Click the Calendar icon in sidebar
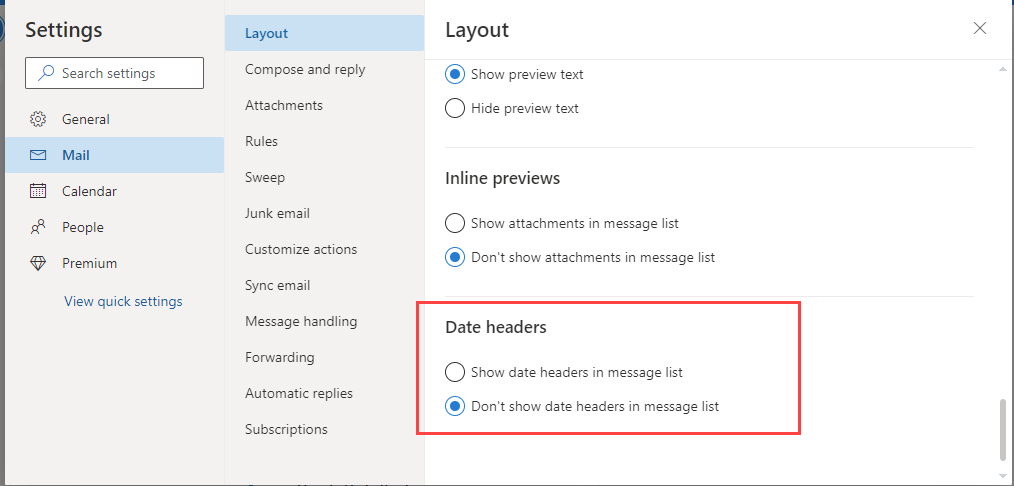This screenshot has width=1014, height=486. 38,191
